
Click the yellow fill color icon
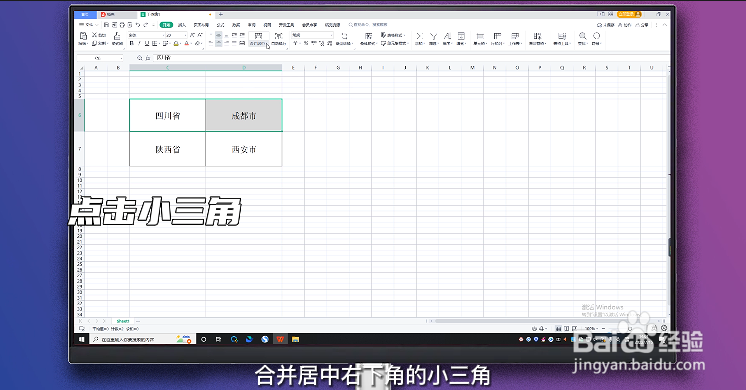coord(176,43)
